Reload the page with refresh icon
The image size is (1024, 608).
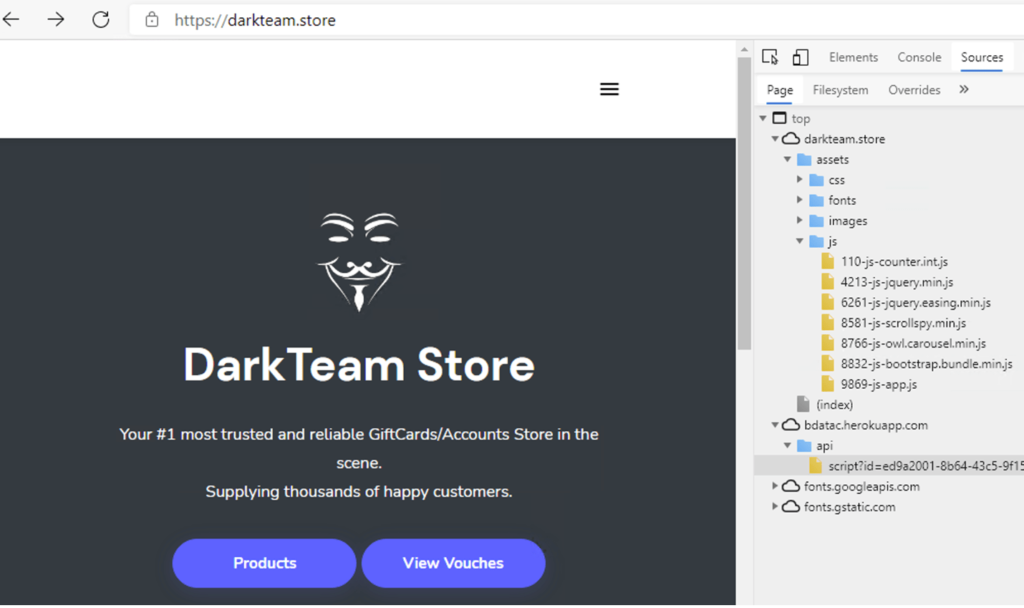click(x=100, y=20)
